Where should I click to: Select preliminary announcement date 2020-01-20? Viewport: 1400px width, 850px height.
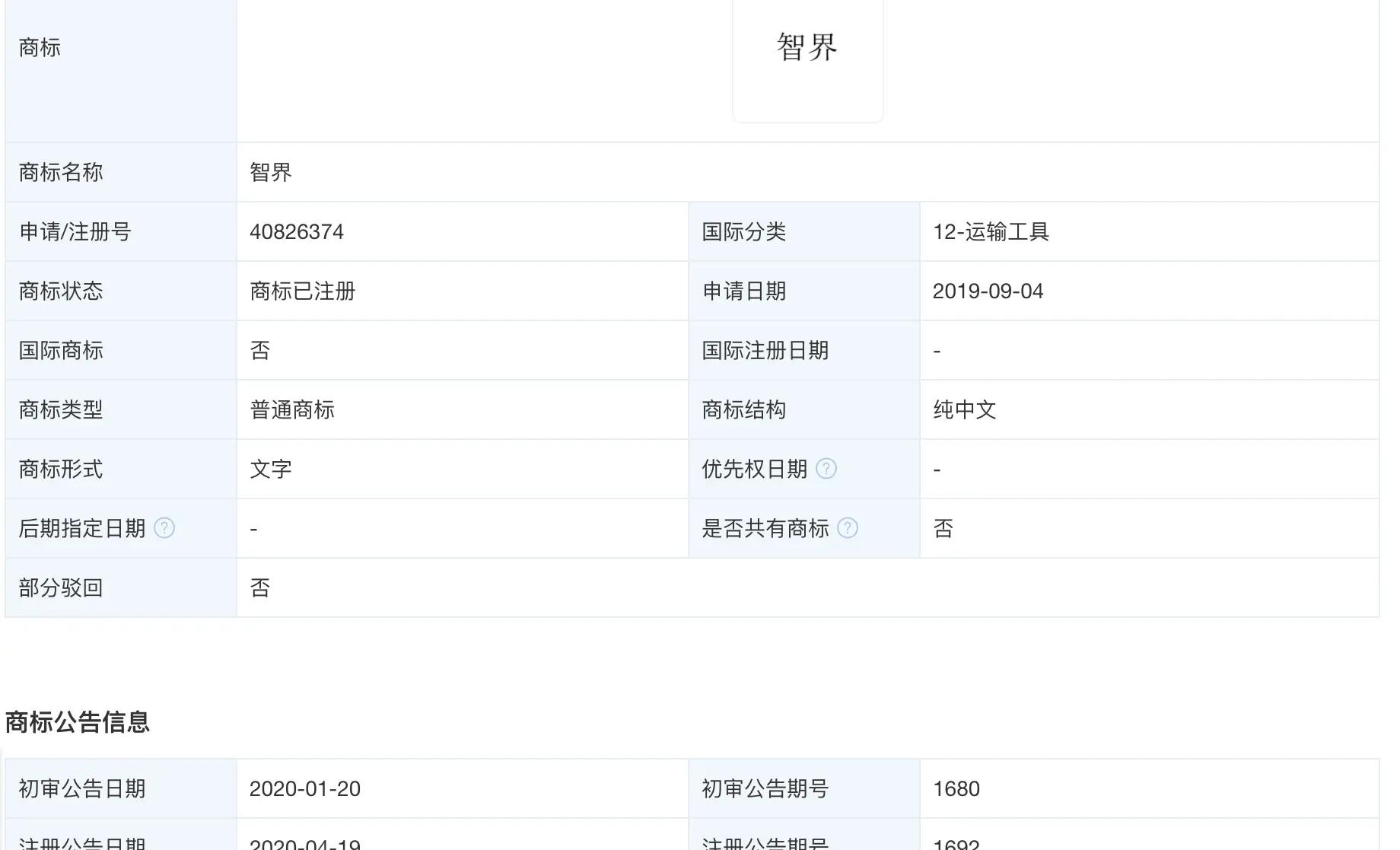[305, 788]
